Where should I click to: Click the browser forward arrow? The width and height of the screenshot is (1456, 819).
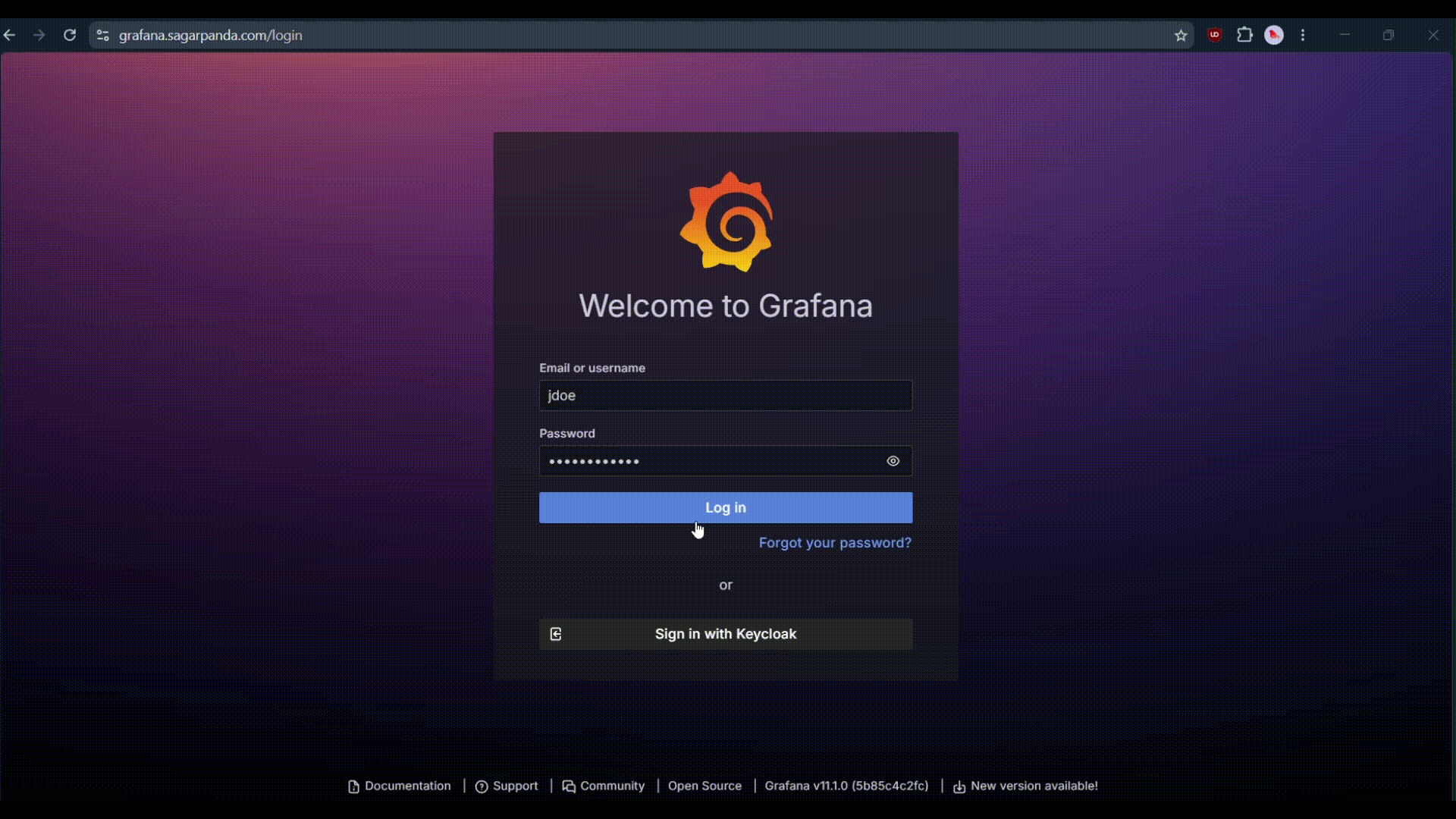[x=39, y=35]
